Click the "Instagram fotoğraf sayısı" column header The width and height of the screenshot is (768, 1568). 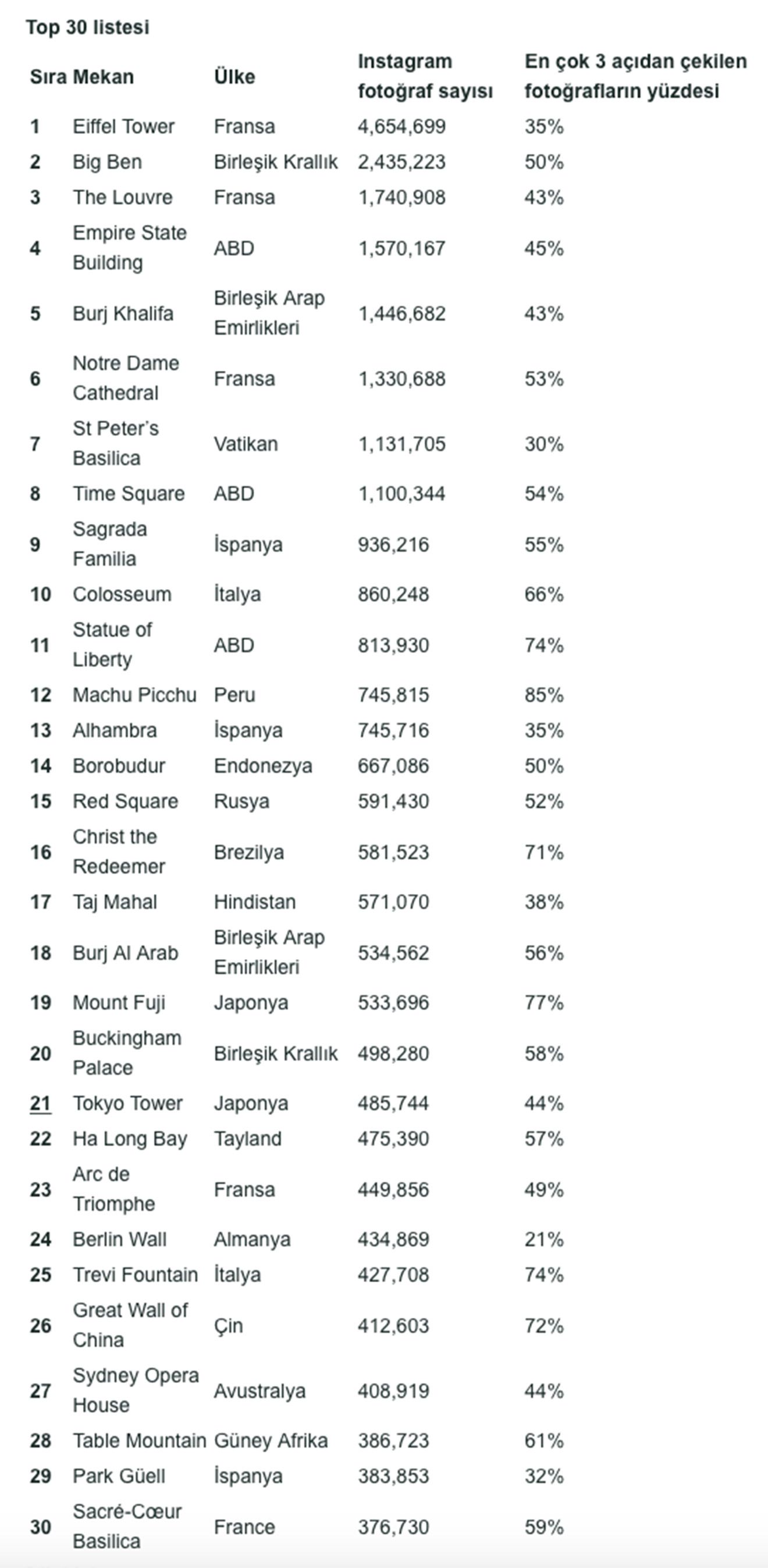point(425,76)
